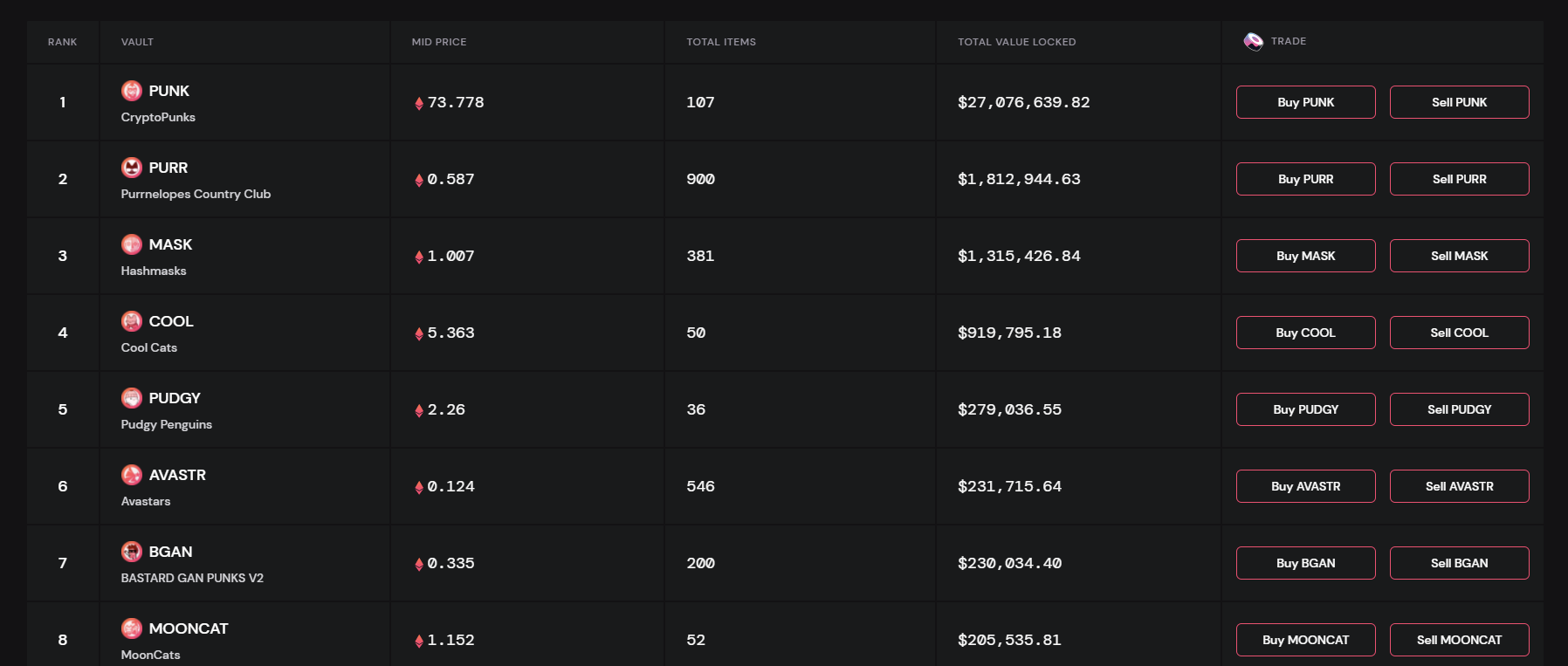Click the BGAN vault token icon
This screenshot has width=1568, height=666.
click(132, 552)
